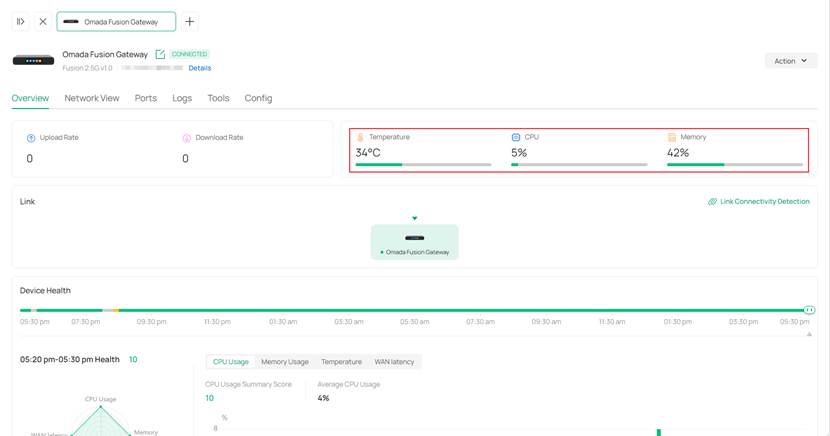Viewport: 830px width, 436px height.
Task: Click the CONNECTED status badge
Action: pyautogui.click(x=190, y=54)
